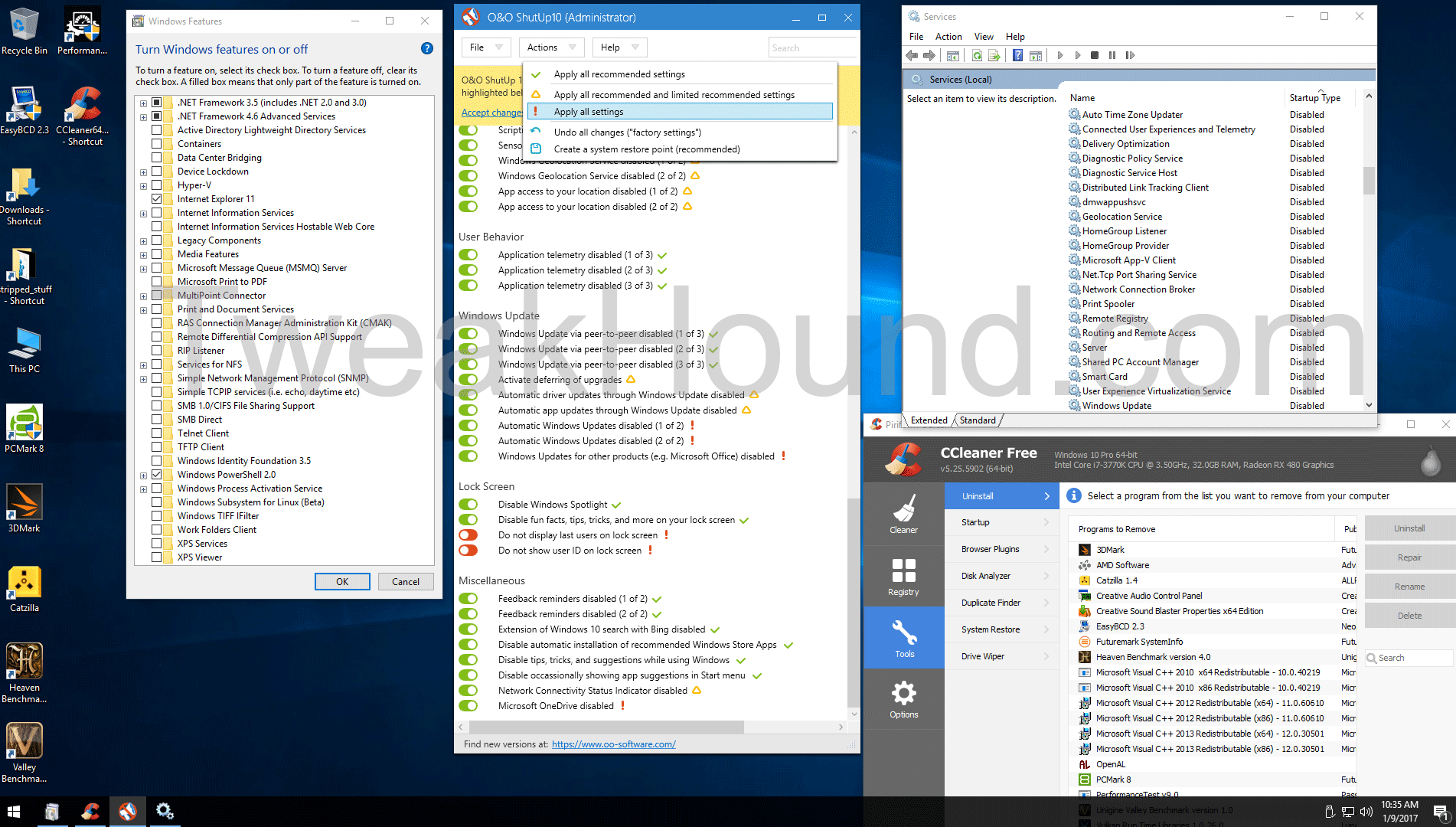Select Undo all changes factory settings
This screenshot has width=1456, height=827.
(681, 132)
